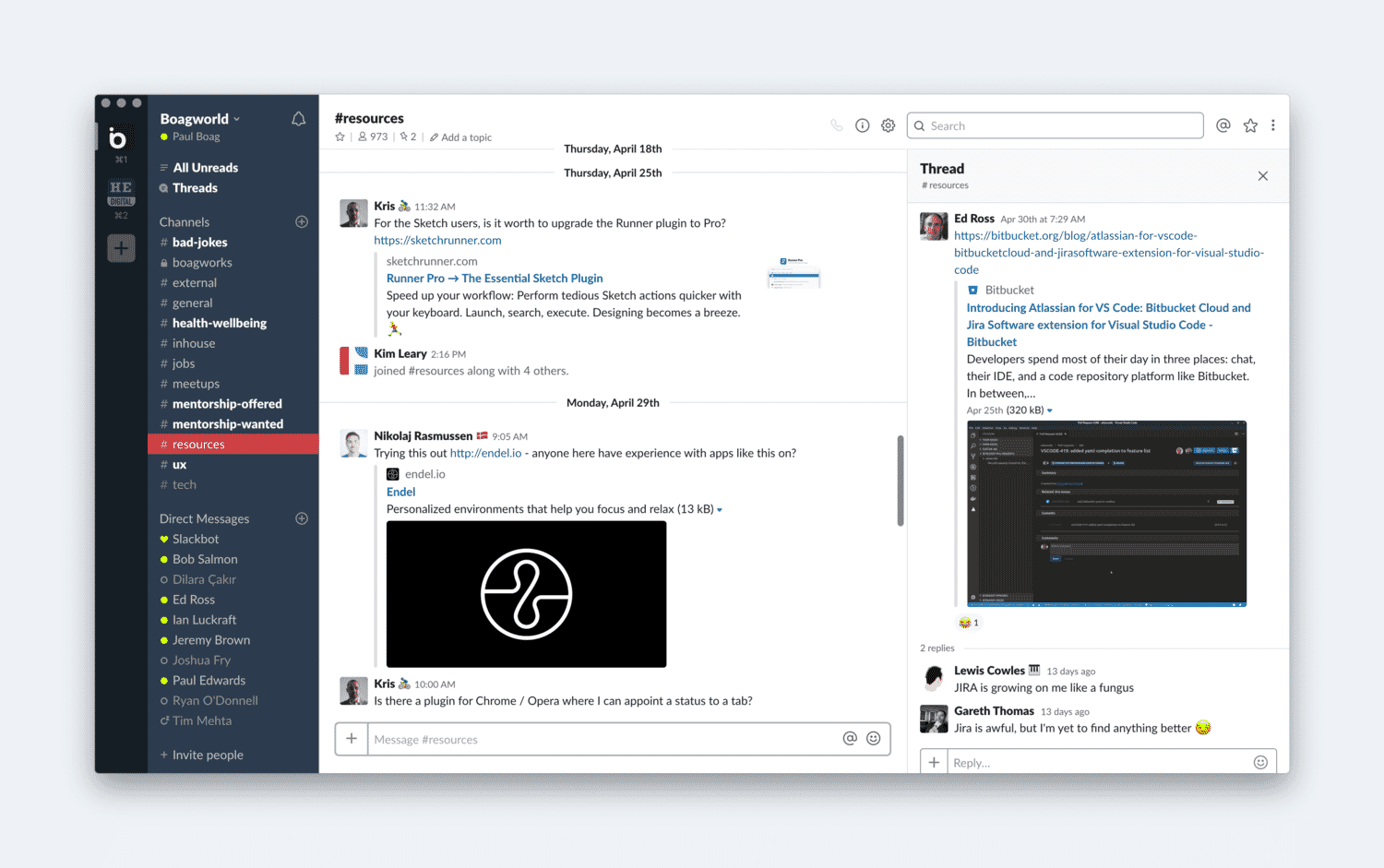Image resolution: width=1384 pixels, height=868 pixels.
Task: Open VS Code screenshot in thread
Action: [1106, 514]
